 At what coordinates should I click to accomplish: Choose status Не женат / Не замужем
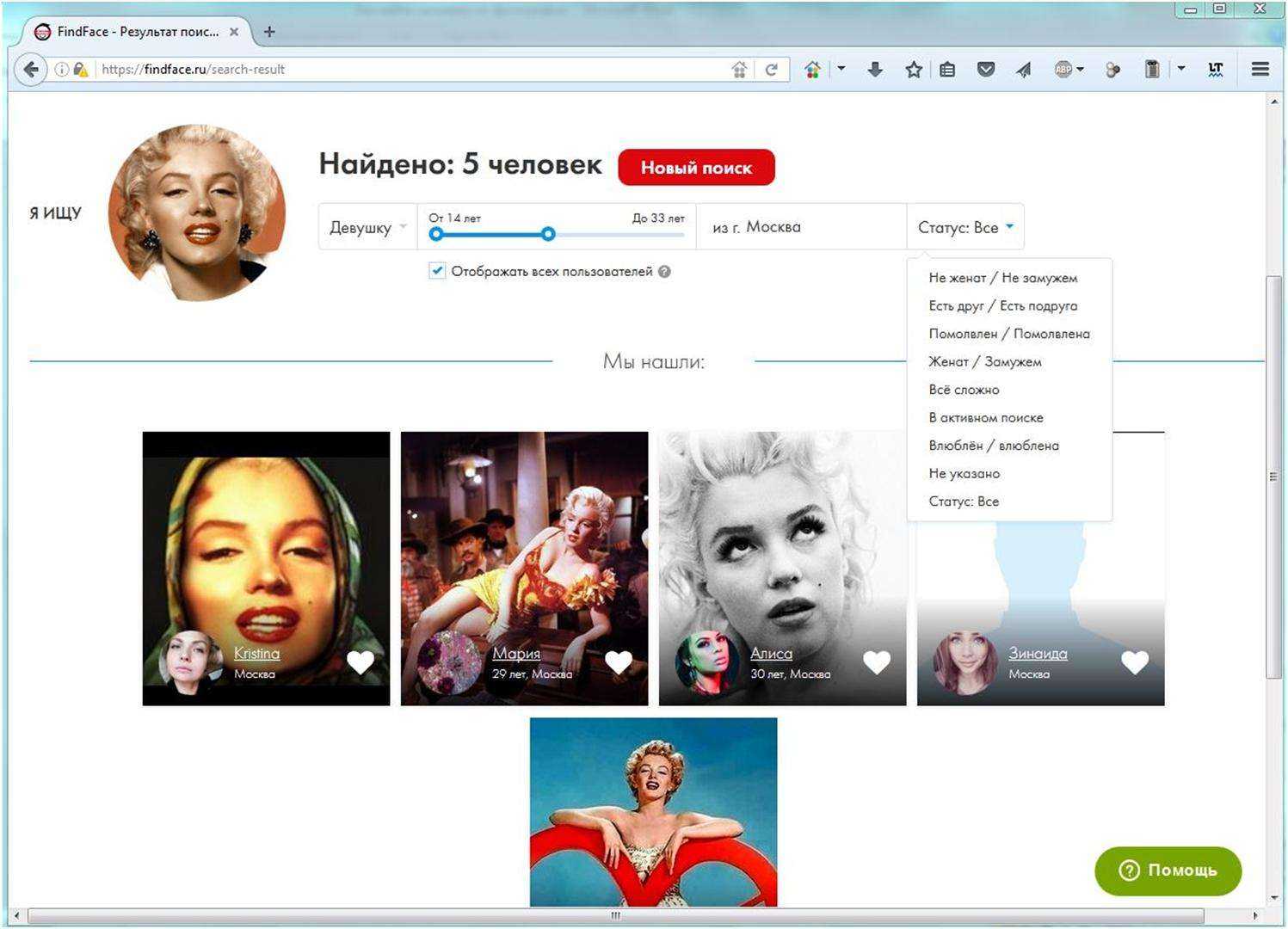point(1003,278)
